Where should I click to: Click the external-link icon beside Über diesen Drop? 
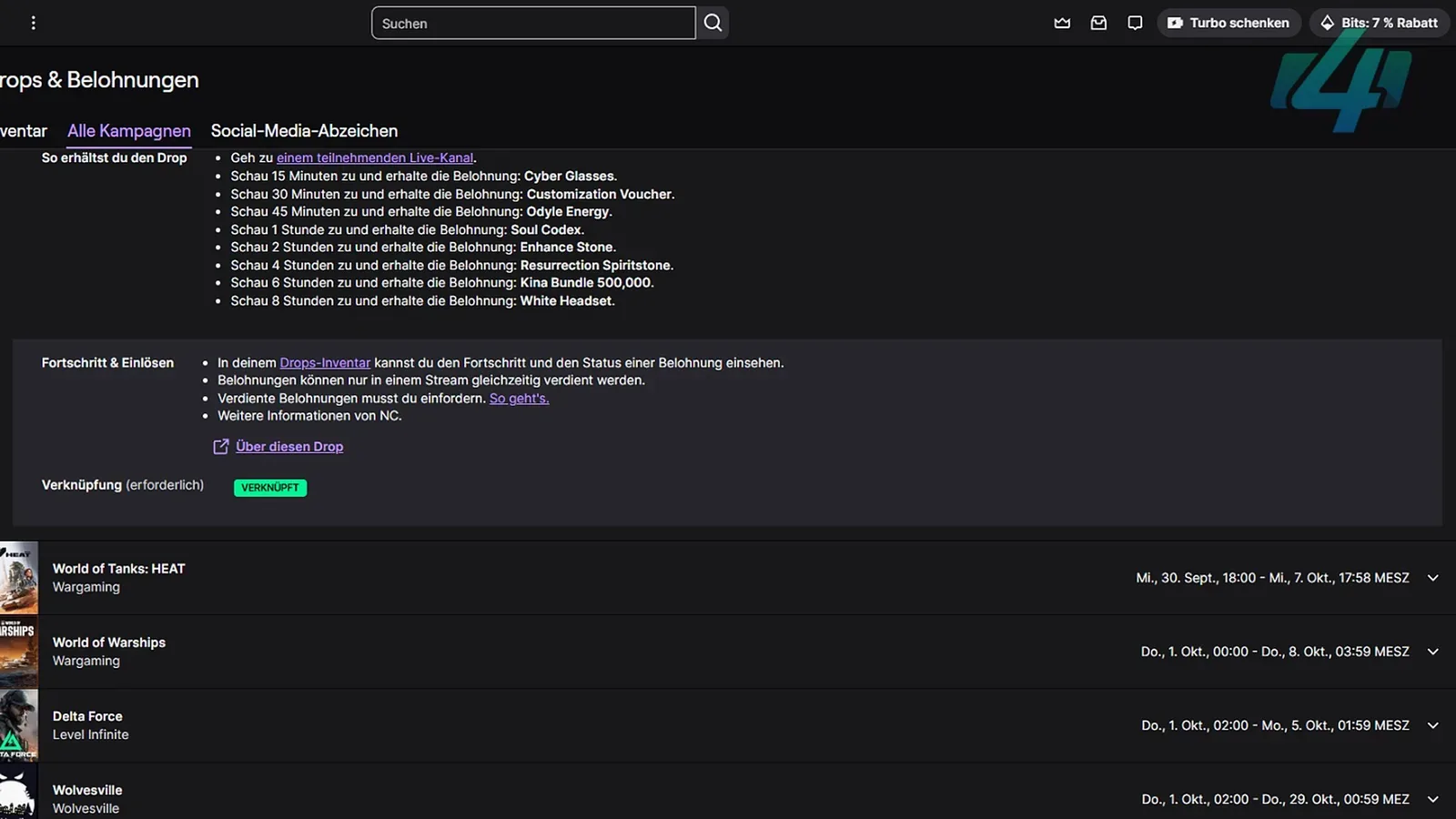click(220, 446)
